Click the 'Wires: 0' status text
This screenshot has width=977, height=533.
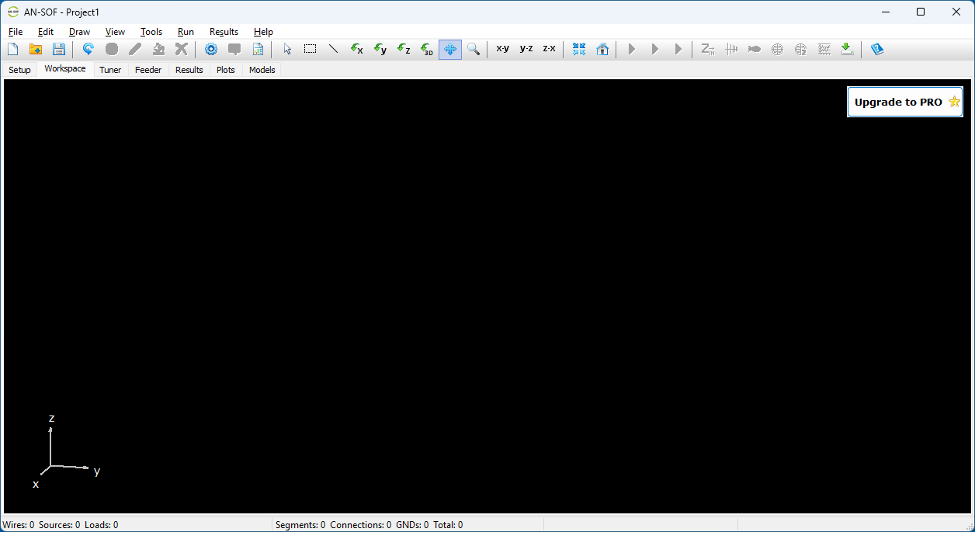coord(19,525)
